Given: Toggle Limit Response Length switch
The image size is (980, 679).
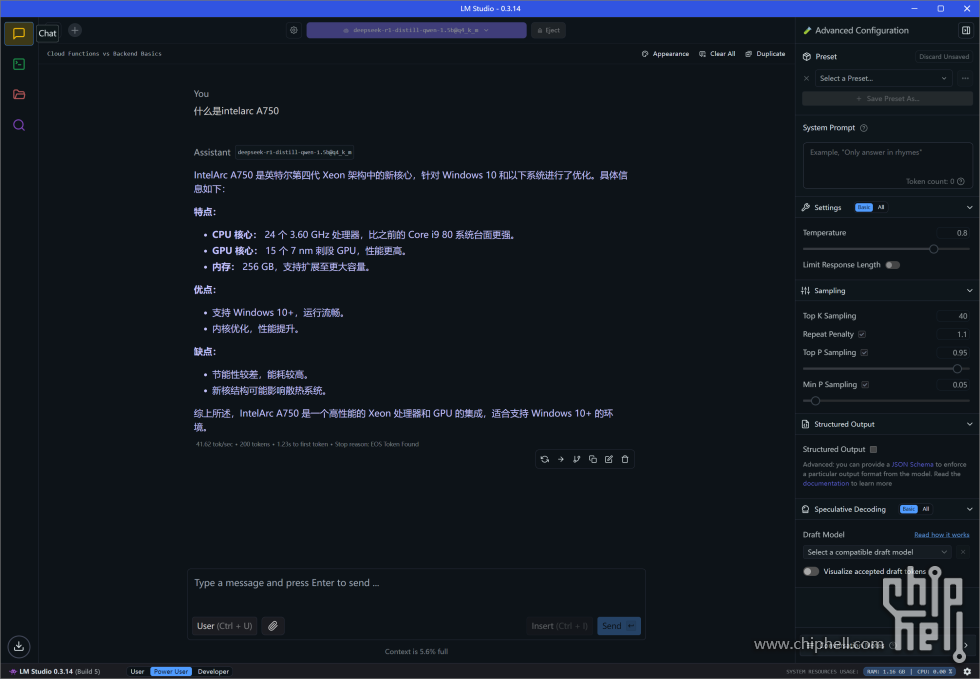Looking at the screenshot, I should (x=892, y=265).
